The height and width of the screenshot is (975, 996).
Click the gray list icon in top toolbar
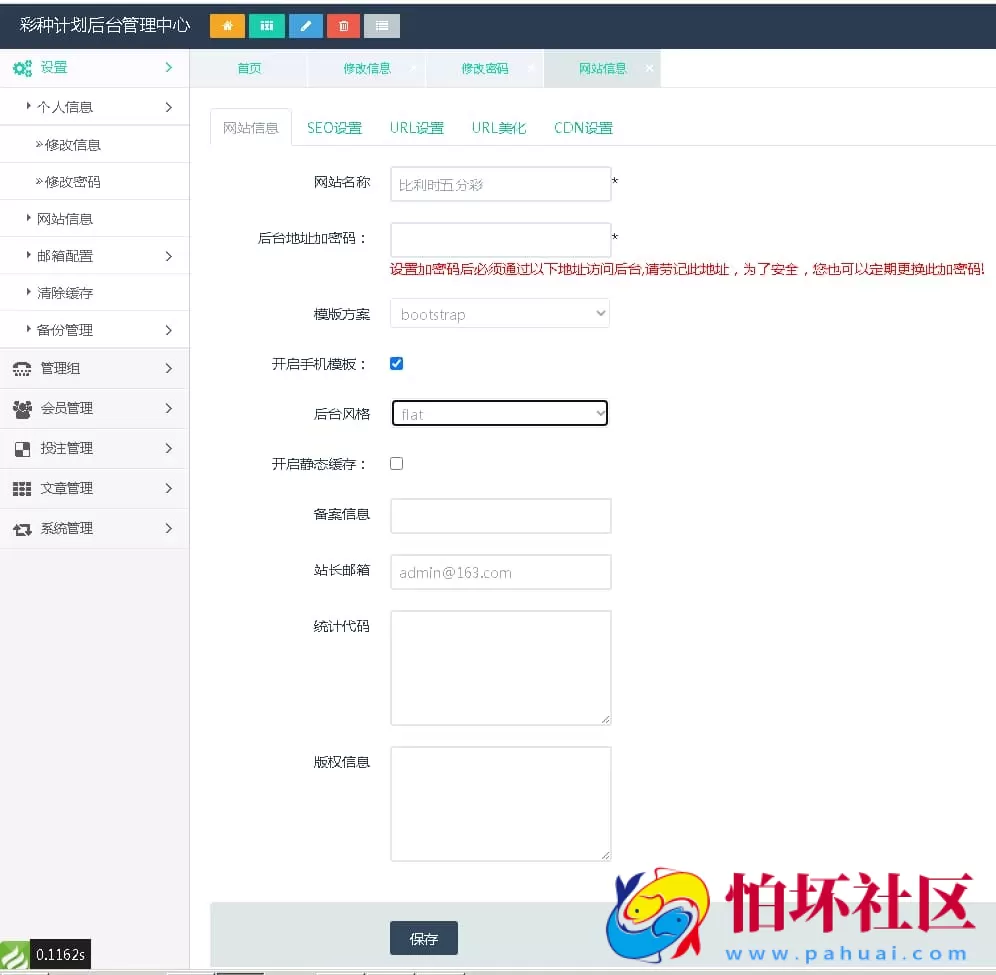point(381,26)
